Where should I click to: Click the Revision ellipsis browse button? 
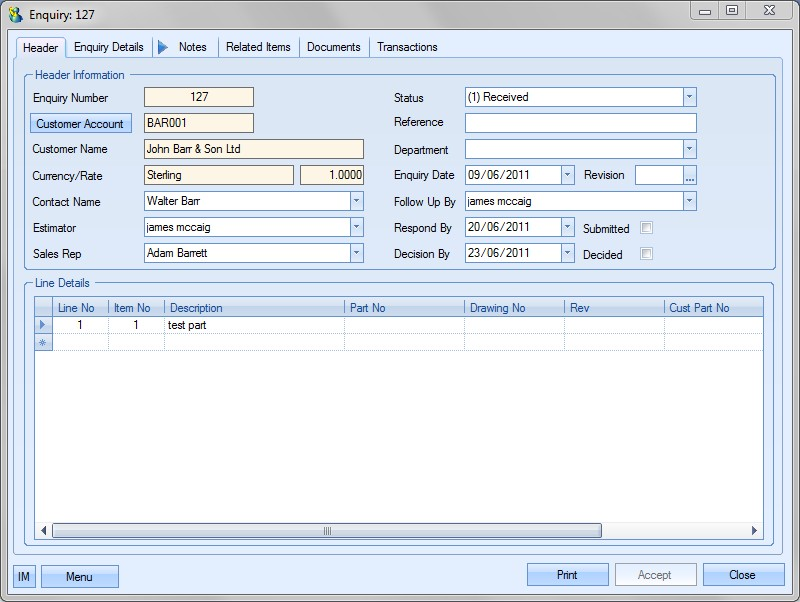click(690, 175)
